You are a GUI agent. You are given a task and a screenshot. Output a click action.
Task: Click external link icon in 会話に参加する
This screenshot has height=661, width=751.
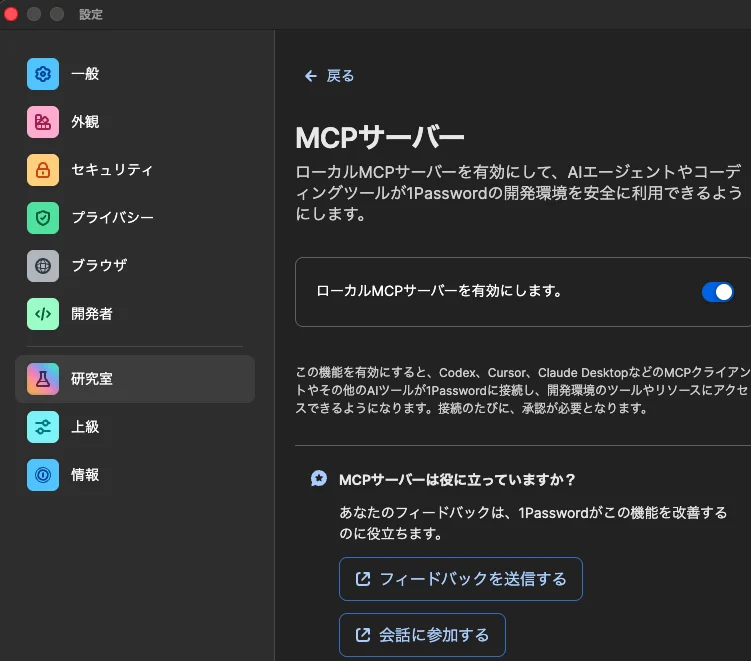coord(363,635)
